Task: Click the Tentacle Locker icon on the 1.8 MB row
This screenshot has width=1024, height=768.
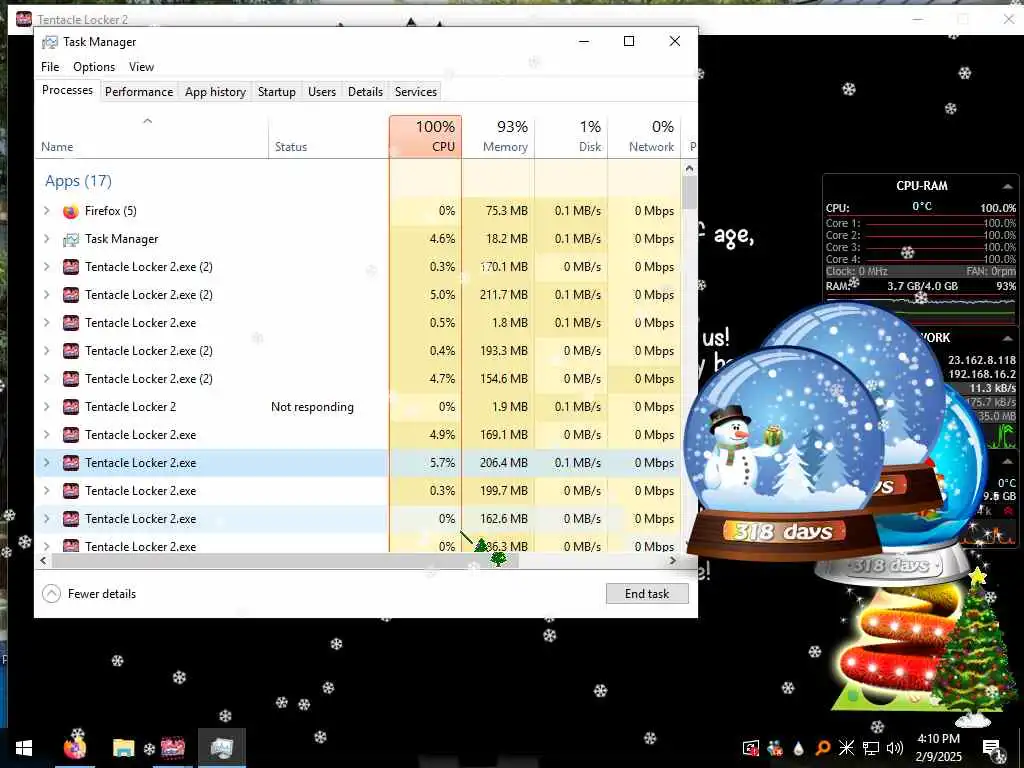Action: 71,323
